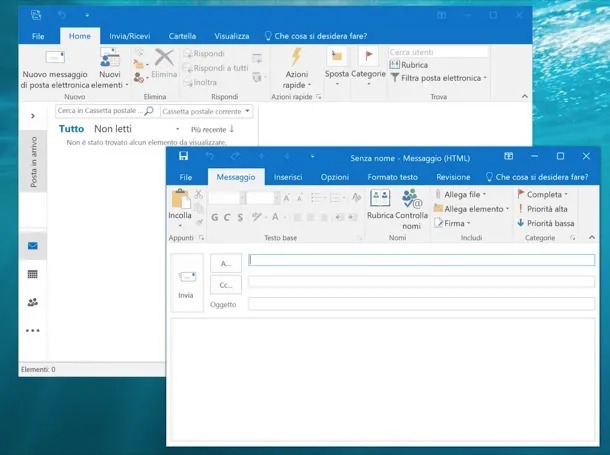Click the Mail envelope icon in sidebar
610x455 pixels.
(33, 246)
